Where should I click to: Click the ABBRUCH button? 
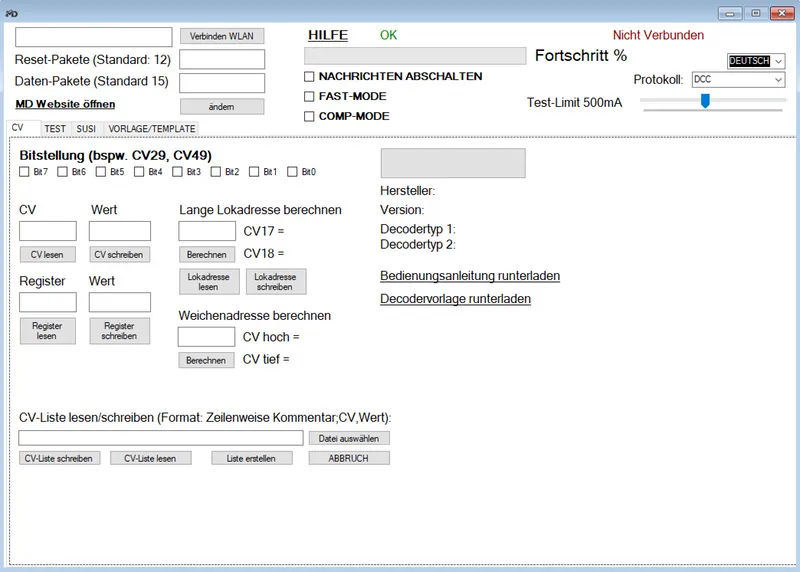coord(348,458)
